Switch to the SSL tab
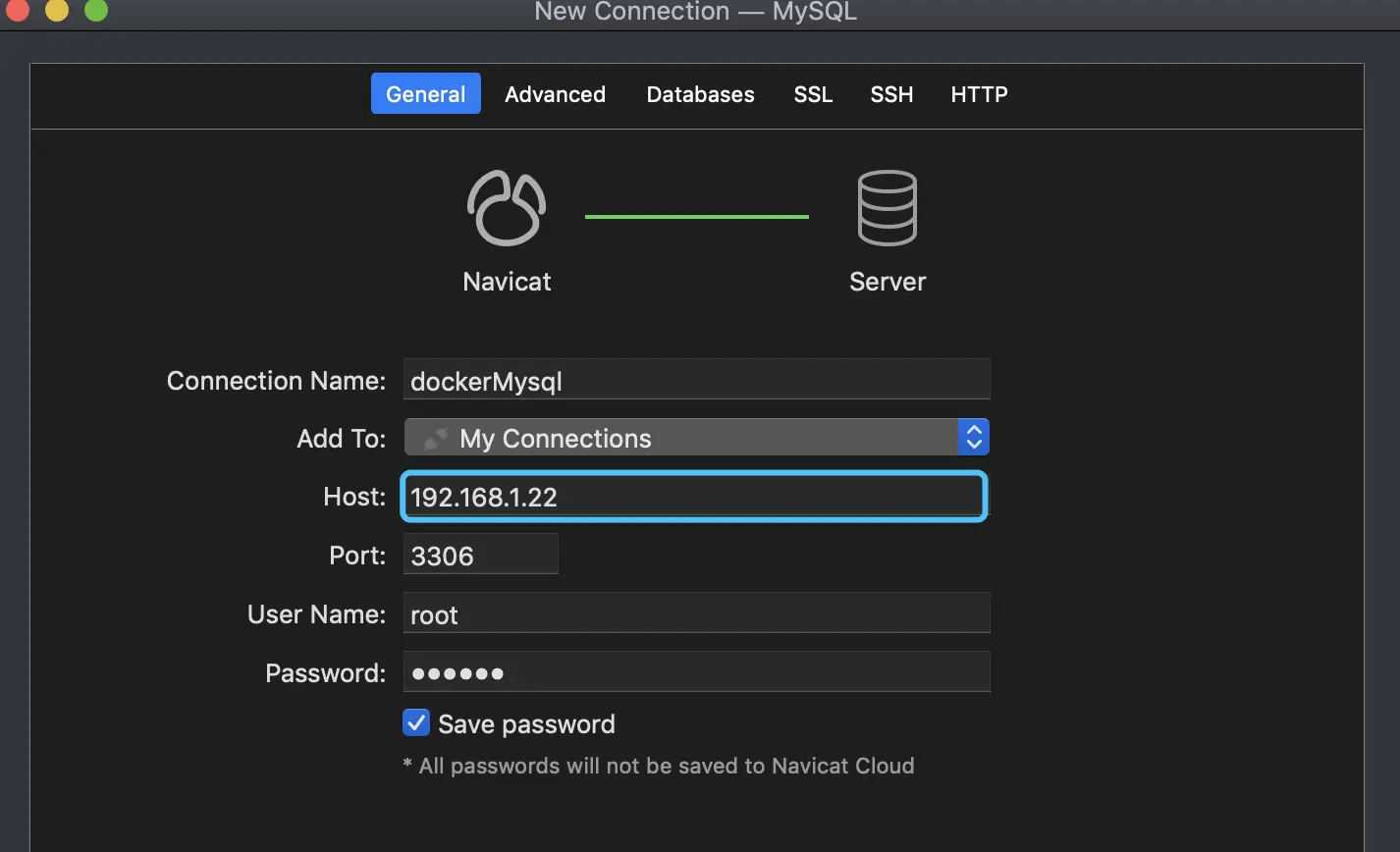 point(813,94)
